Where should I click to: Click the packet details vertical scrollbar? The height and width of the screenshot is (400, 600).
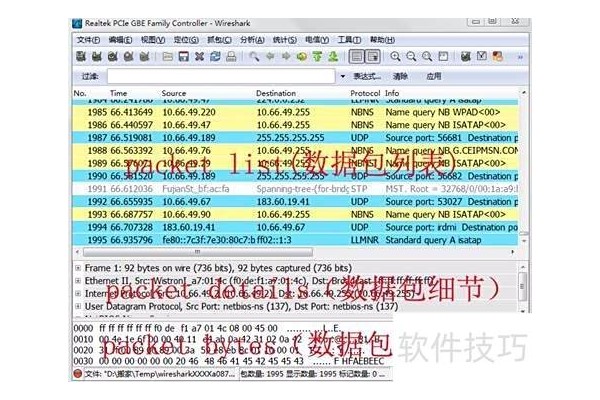[x=523, y=287]
